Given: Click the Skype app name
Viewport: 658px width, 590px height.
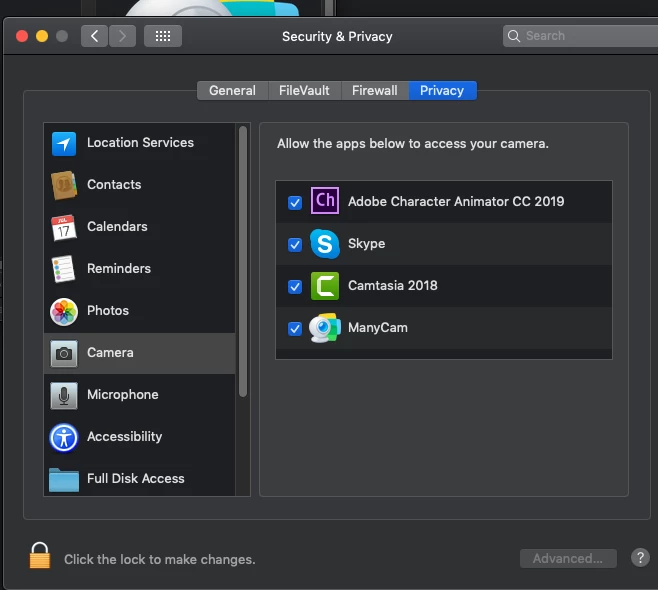Looking at the screenshot, I should point(366,244).
